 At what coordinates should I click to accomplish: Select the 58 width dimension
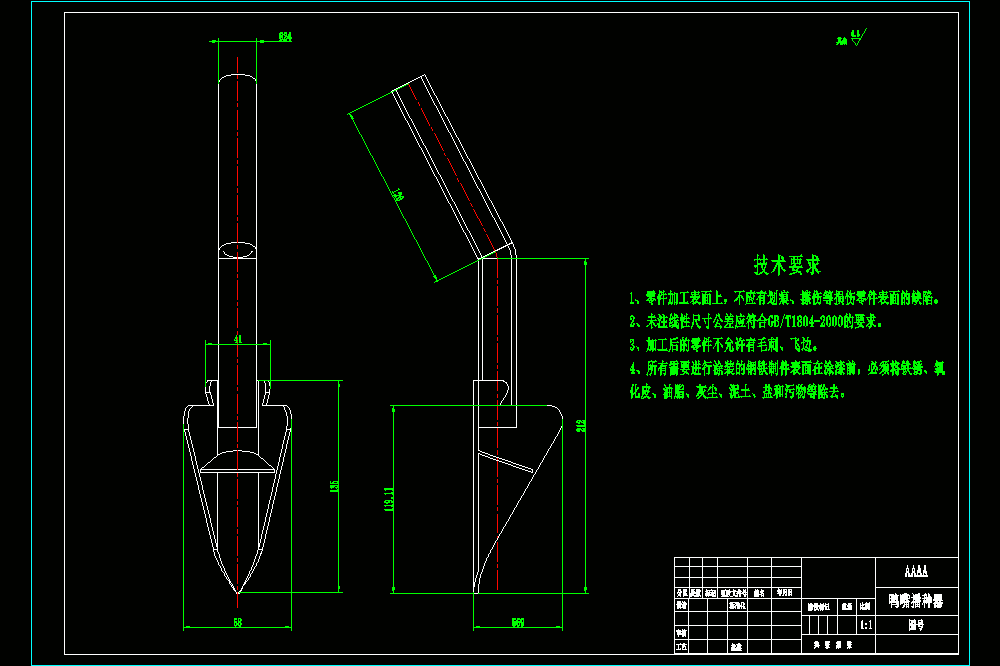pyautogui.click(x=237, y=622)
